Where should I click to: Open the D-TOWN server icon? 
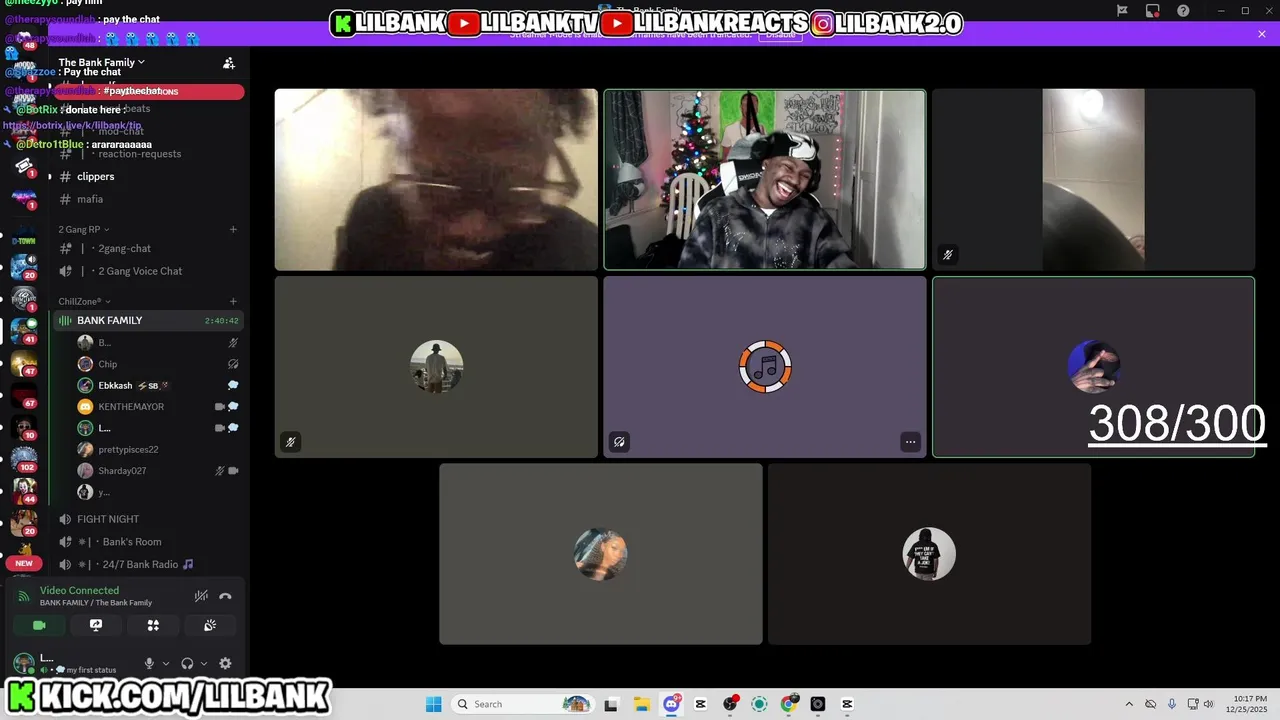coord(24,236)
